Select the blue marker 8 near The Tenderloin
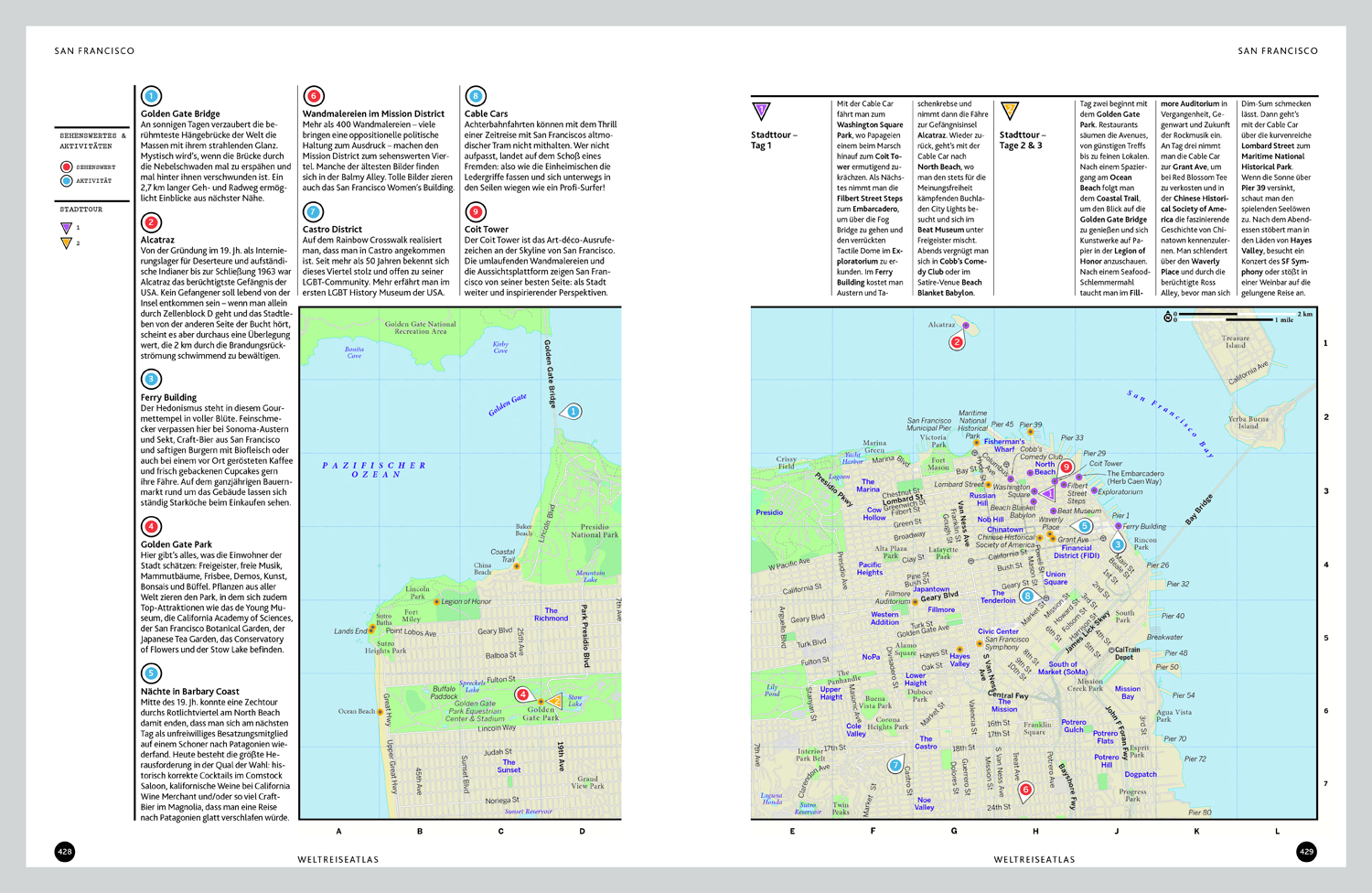1372x893 pixels. point(1027,596)
